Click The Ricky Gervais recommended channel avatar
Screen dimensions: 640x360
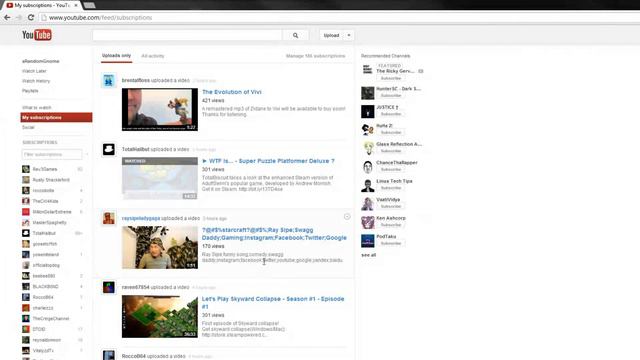click(x=367, y=70)
